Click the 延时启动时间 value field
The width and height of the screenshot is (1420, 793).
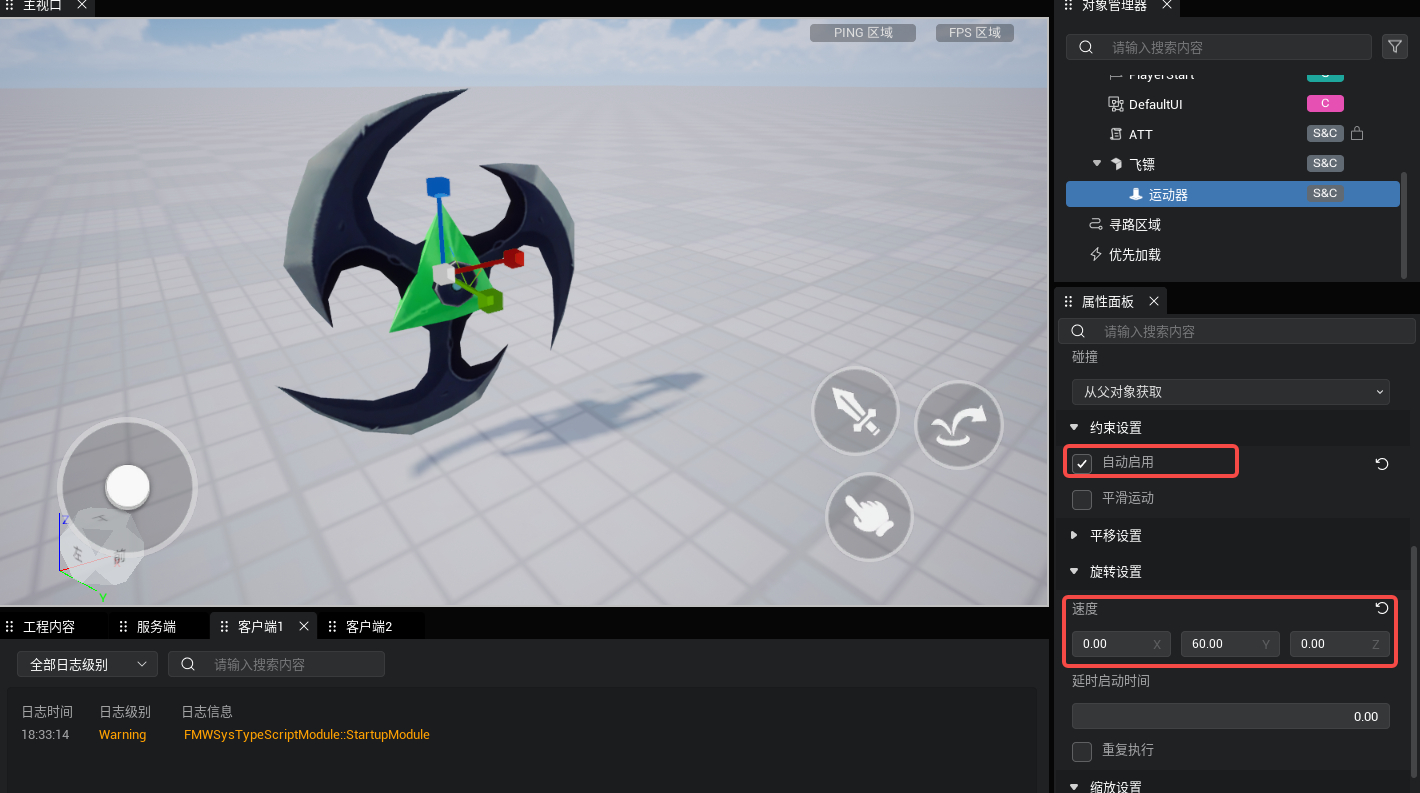[1230, 716]
